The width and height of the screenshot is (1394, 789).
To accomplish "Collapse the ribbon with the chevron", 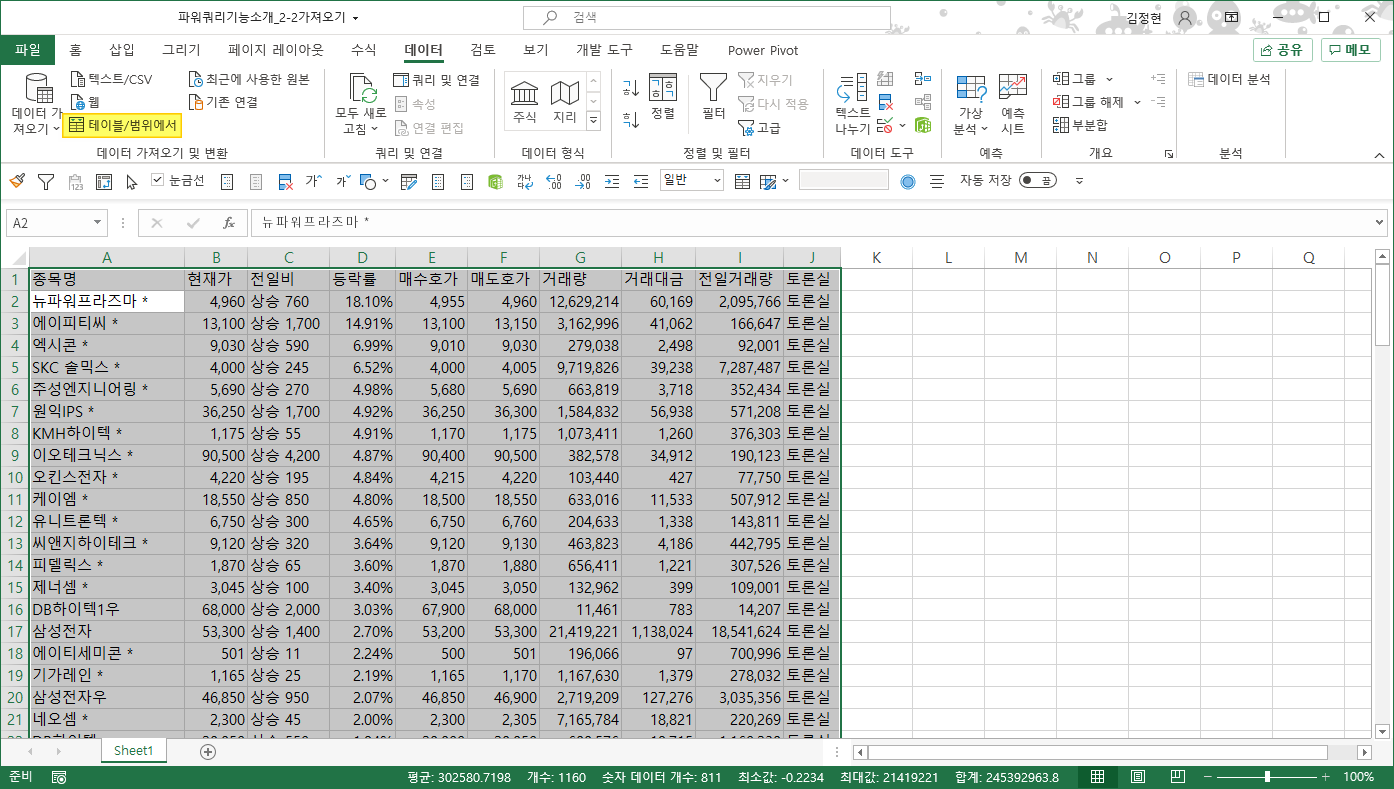I will [x=1379, y=155].
